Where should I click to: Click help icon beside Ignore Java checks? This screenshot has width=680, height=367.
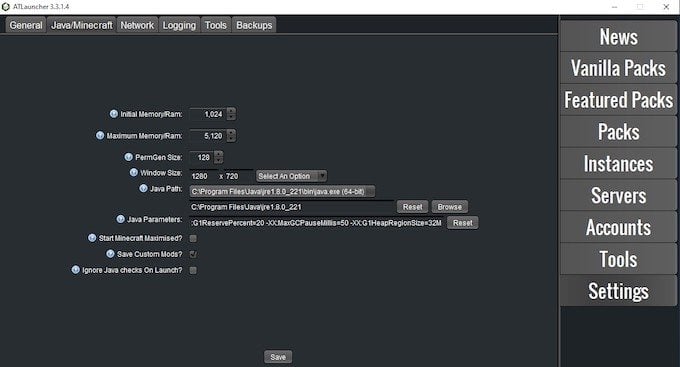(75, 270)
